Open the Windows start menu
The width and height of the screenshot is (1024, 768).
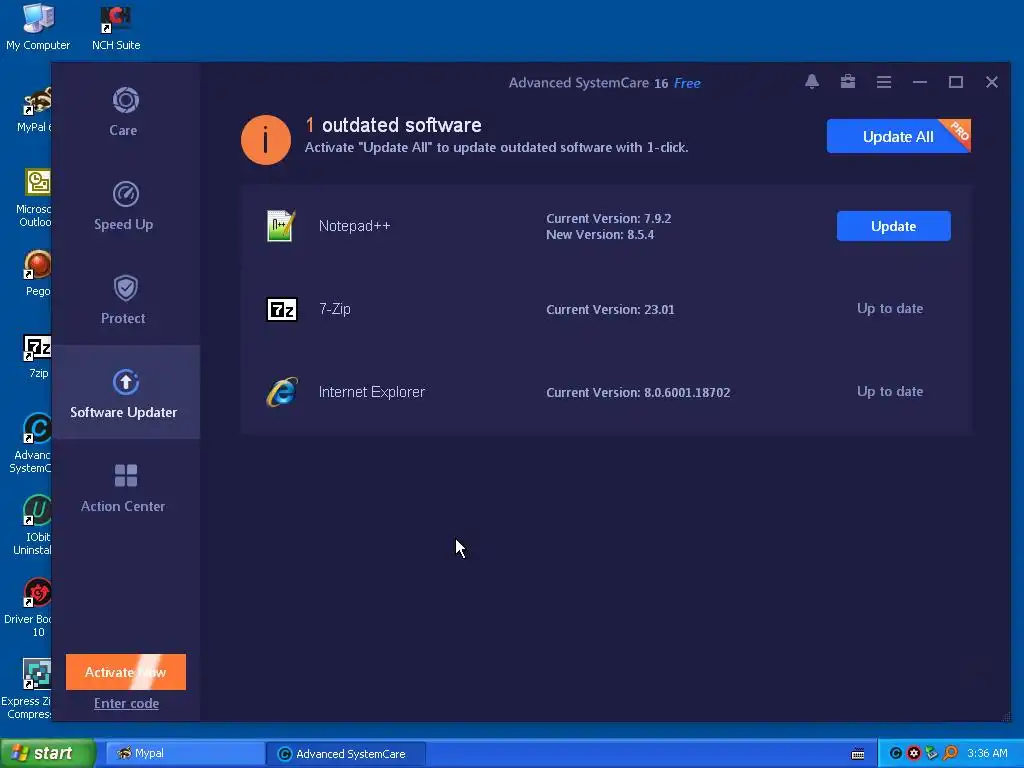(48, 753)
